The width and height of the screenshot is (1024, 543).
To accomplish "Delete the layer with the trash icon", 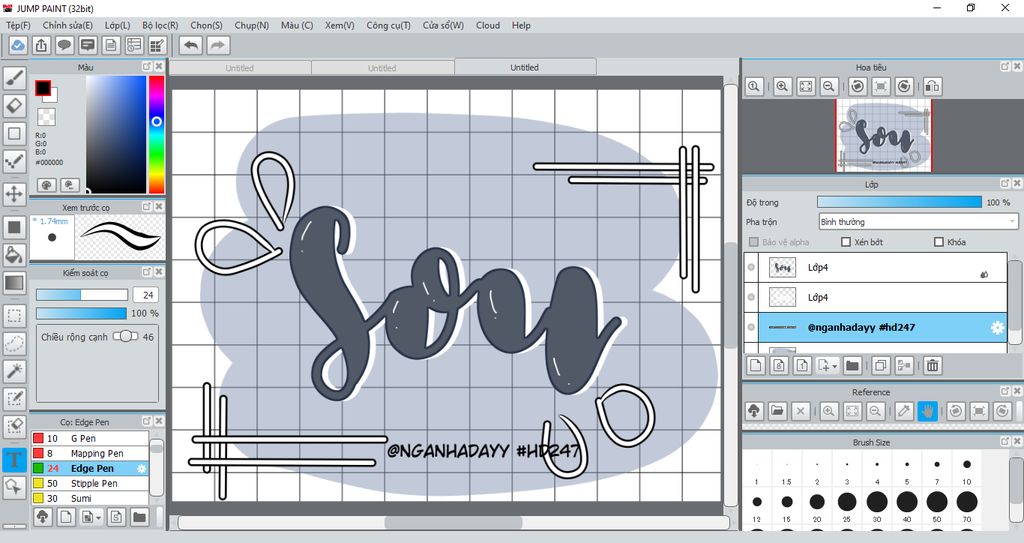I will pos(933,366).
